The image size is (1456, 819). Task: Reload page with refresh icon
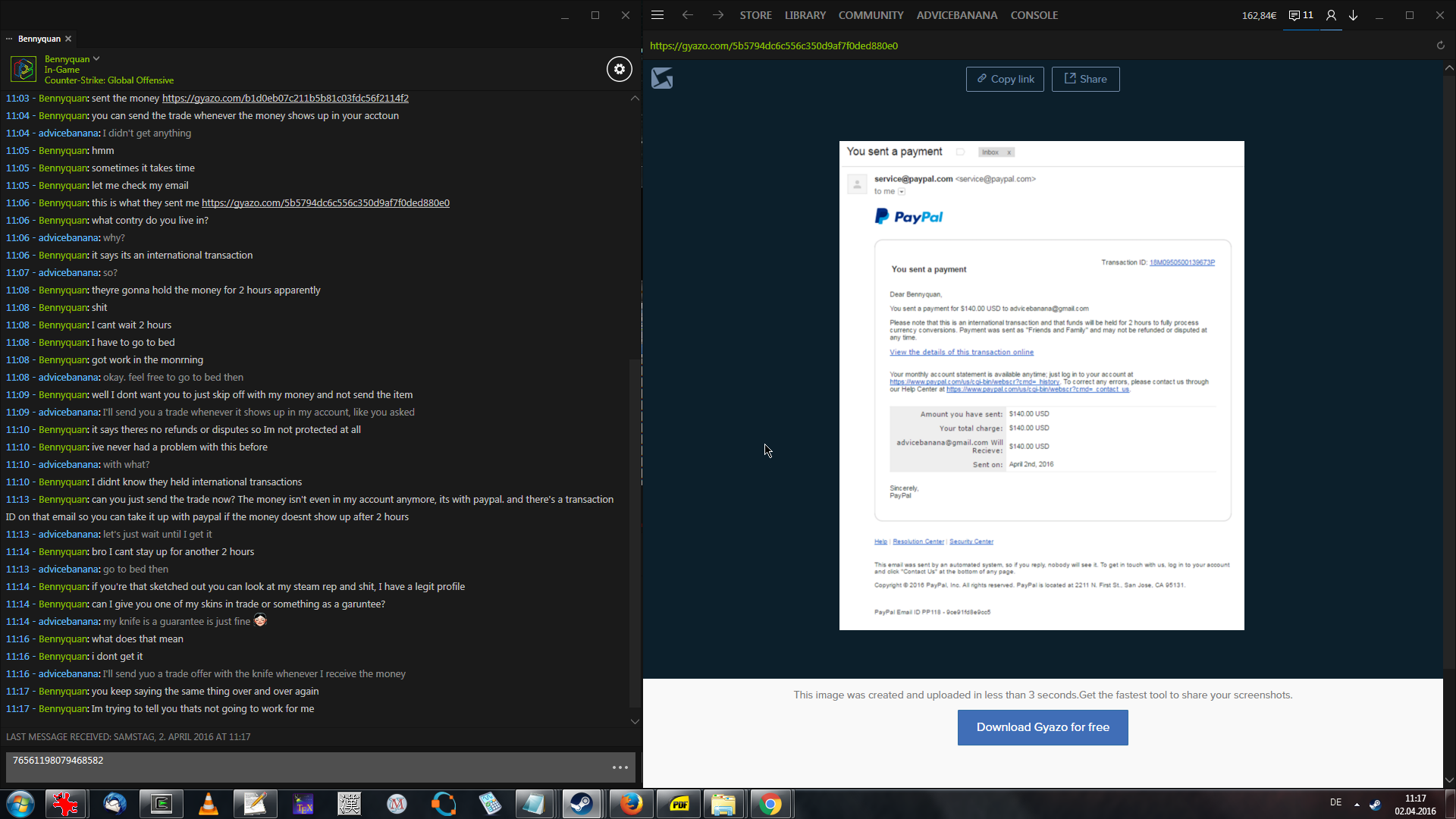click(1440, 45)
